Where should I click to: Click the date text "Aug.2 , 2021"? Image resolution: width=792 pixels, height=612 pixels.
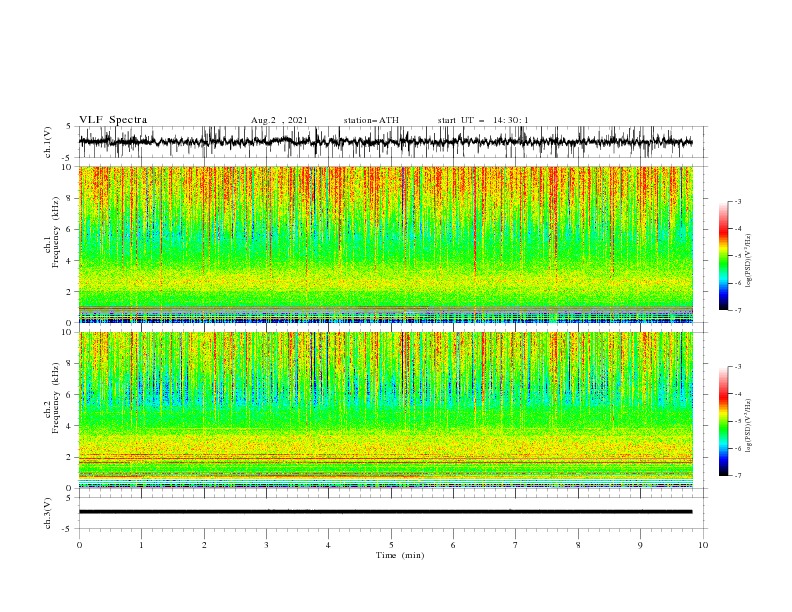[279, 120]
